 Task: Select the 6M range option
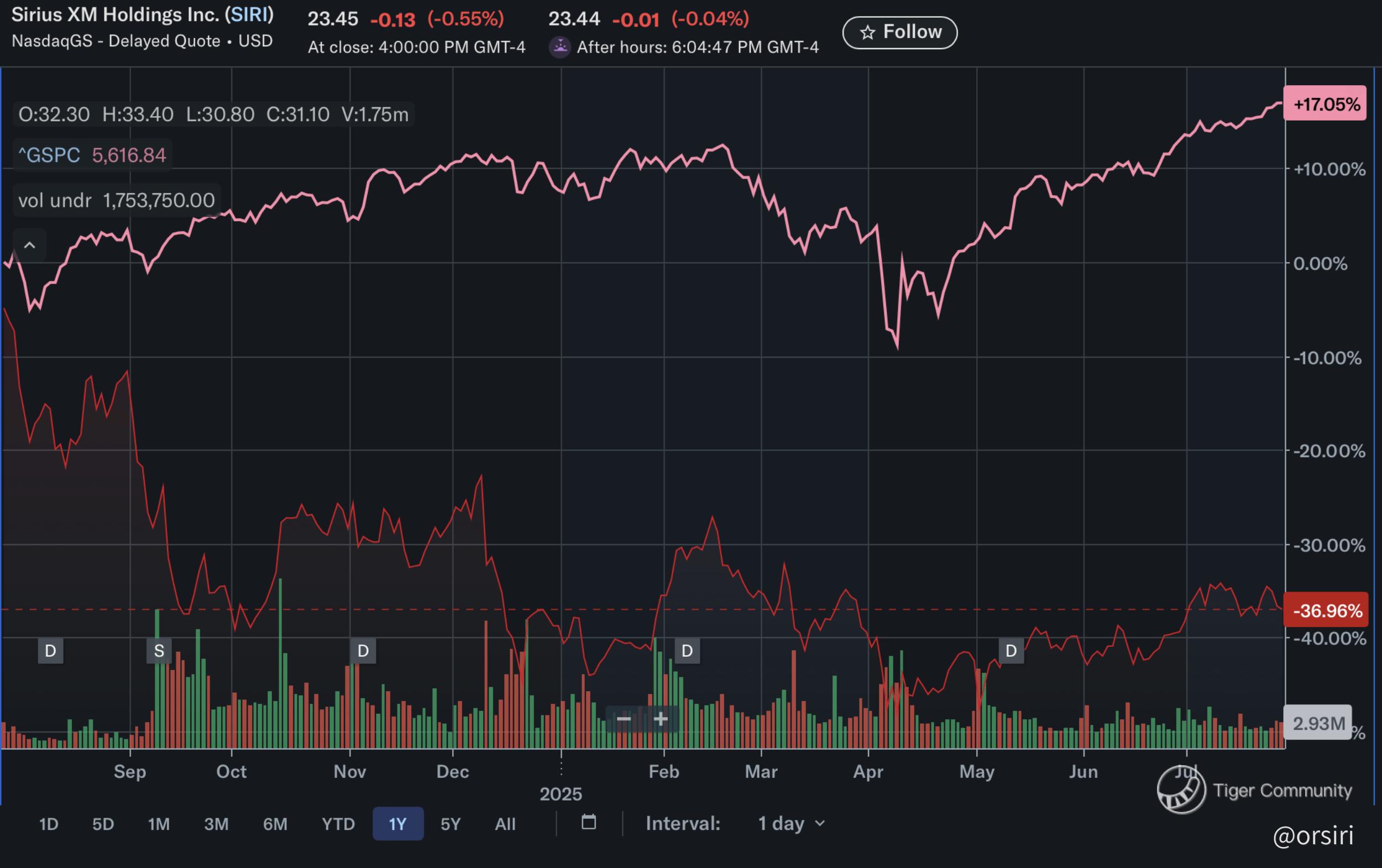click(275, 824)
